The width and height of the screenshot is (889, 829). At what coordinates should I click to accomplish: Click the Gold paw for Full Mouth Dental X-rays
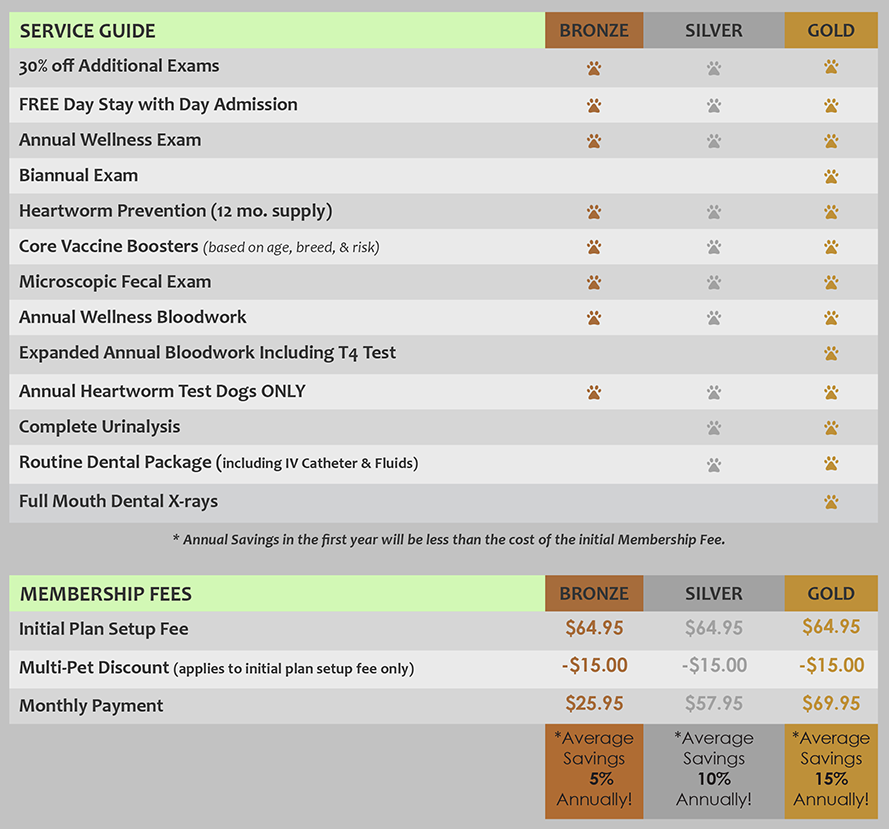tap(831, 502)
